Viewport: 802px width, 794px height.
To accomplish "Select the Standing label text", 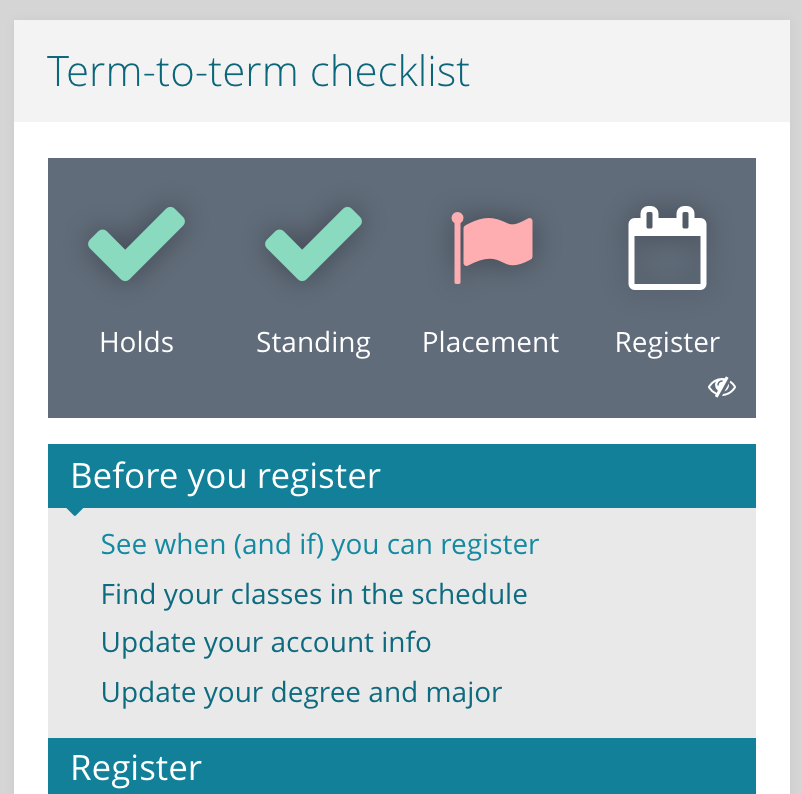I will pyautogui.click(x=313, y=343).
